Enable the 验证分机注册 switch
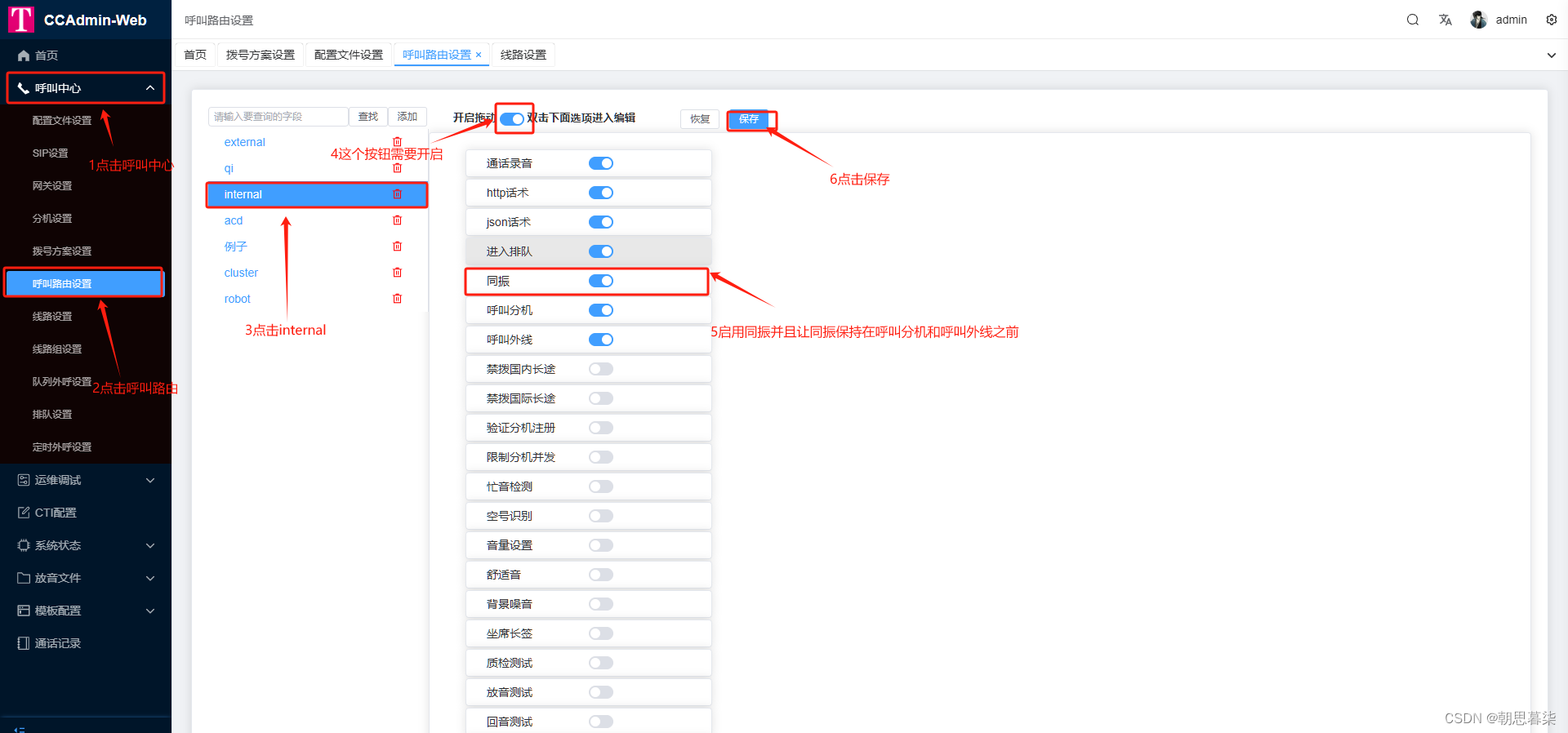The height and width of the screenshot is (733, 1568). [601, 428]
